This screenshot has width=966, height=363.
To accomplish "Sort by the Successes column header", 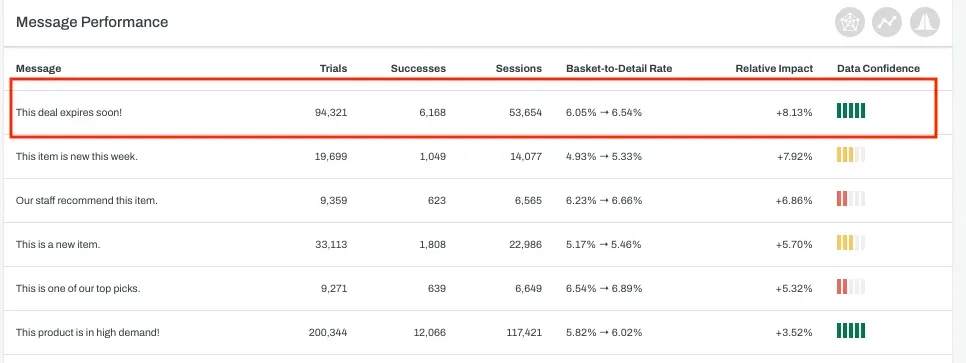I will coord(418,68).
